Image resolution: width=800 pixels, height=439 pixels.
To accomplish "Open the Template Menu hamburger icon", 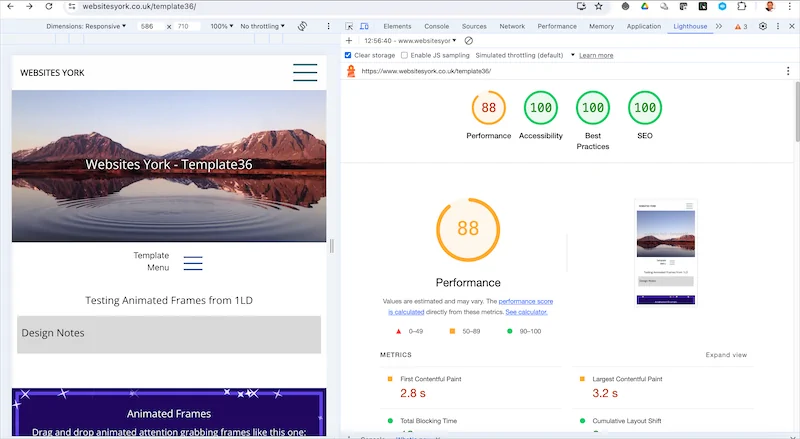I will (193, 263).
